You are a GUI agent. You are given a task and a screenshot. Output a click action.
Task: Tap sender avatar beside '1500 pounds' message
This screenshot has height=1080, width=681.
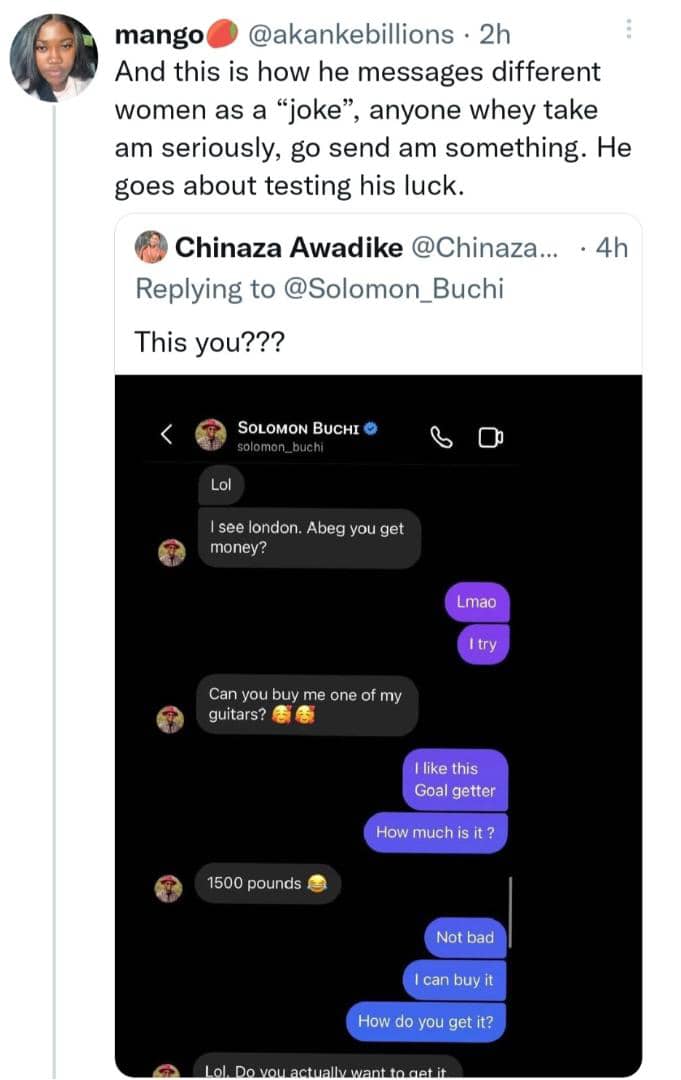[171, 887]
